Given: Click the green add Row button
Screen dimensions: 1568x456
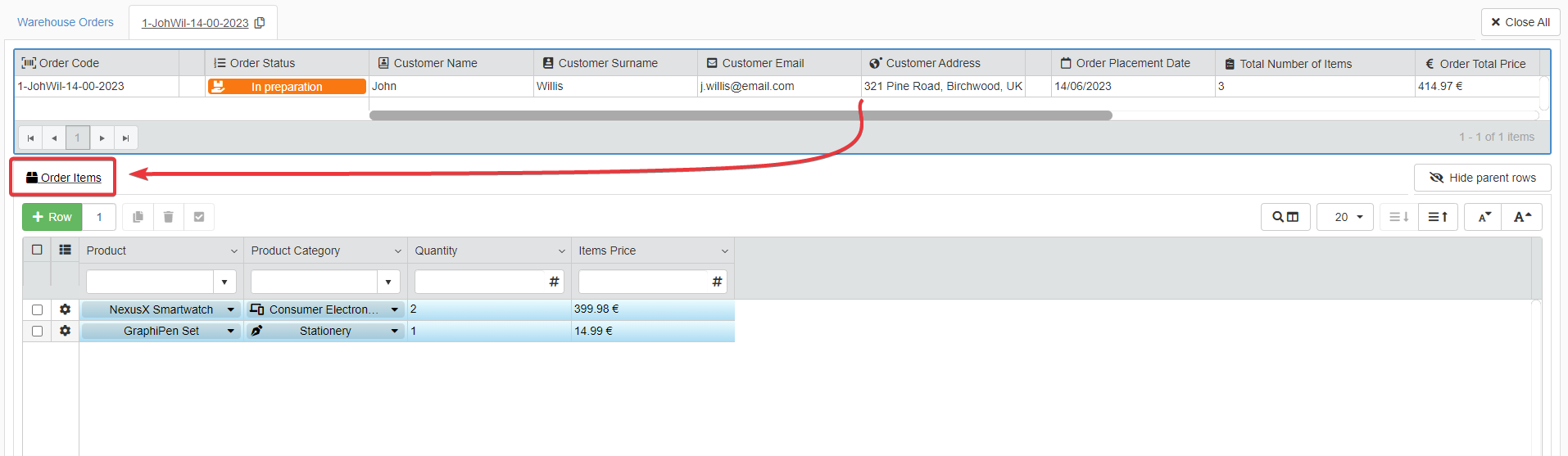Looking at the screenshot, I should 52,217.
